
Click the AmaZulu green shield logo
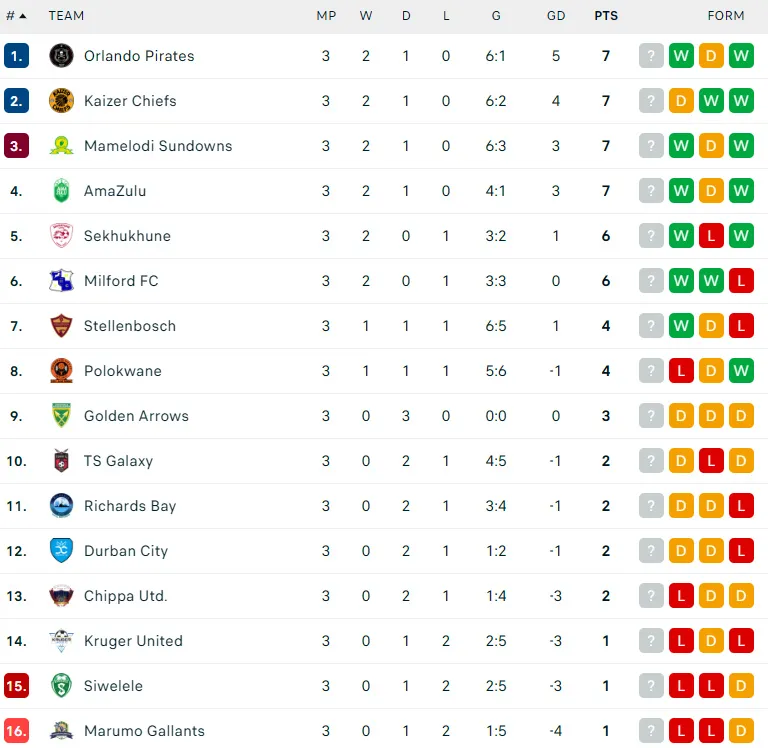click(x=61, y=191)
